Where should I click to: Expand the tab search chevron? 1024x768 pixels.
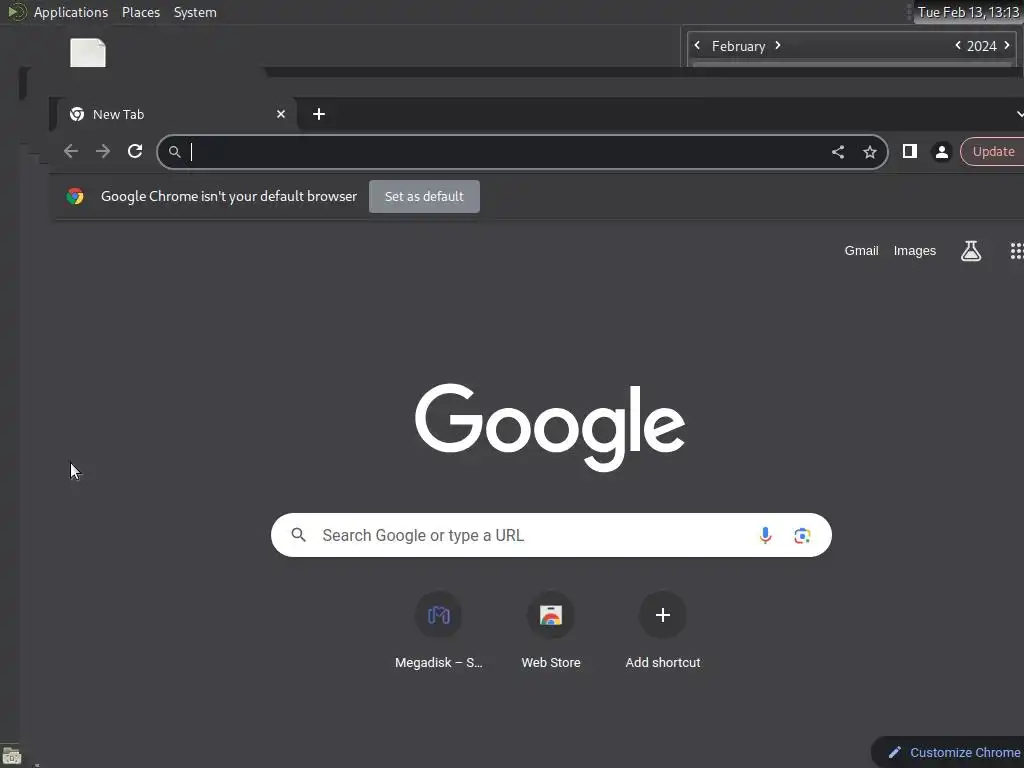[x=1019, y=114]
